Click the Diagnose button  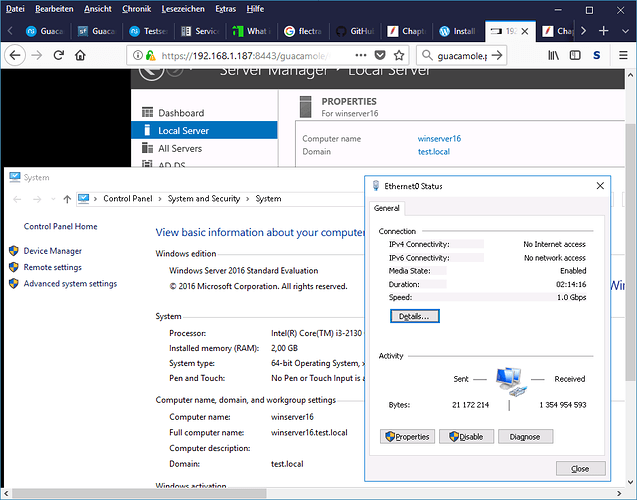[525, 437]
